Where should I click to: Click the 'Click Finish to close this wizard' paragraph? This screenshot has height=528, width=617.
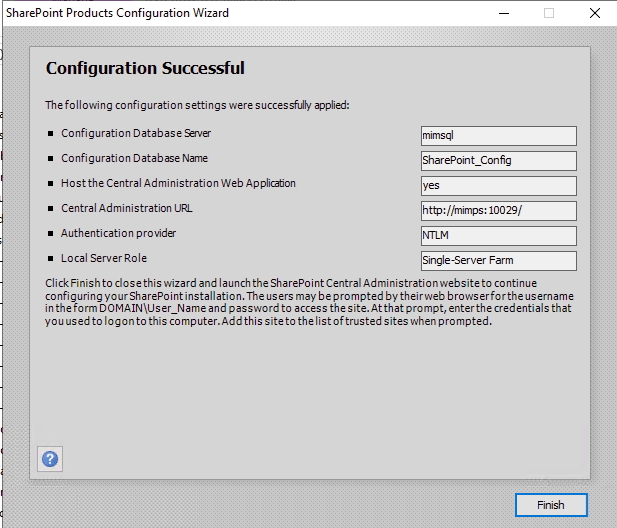tap(309, 302)
